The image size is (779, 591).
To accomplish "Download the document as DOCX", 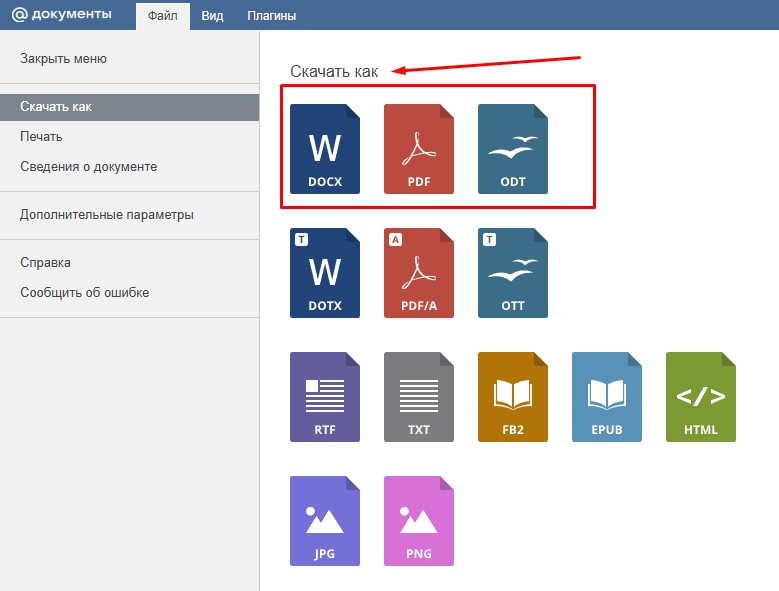I will tap(325, 149).
